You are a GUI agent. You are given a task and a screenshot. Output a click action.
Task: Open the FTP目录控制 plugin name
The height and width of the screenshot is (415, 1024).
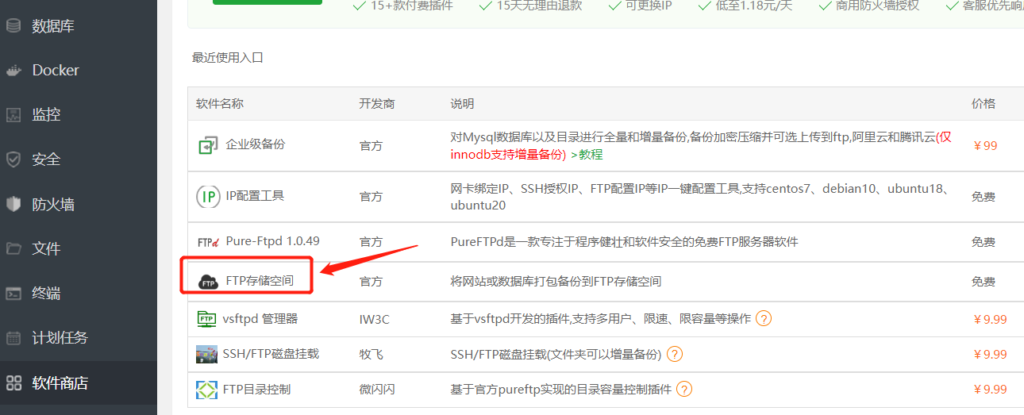pos(257,390)
